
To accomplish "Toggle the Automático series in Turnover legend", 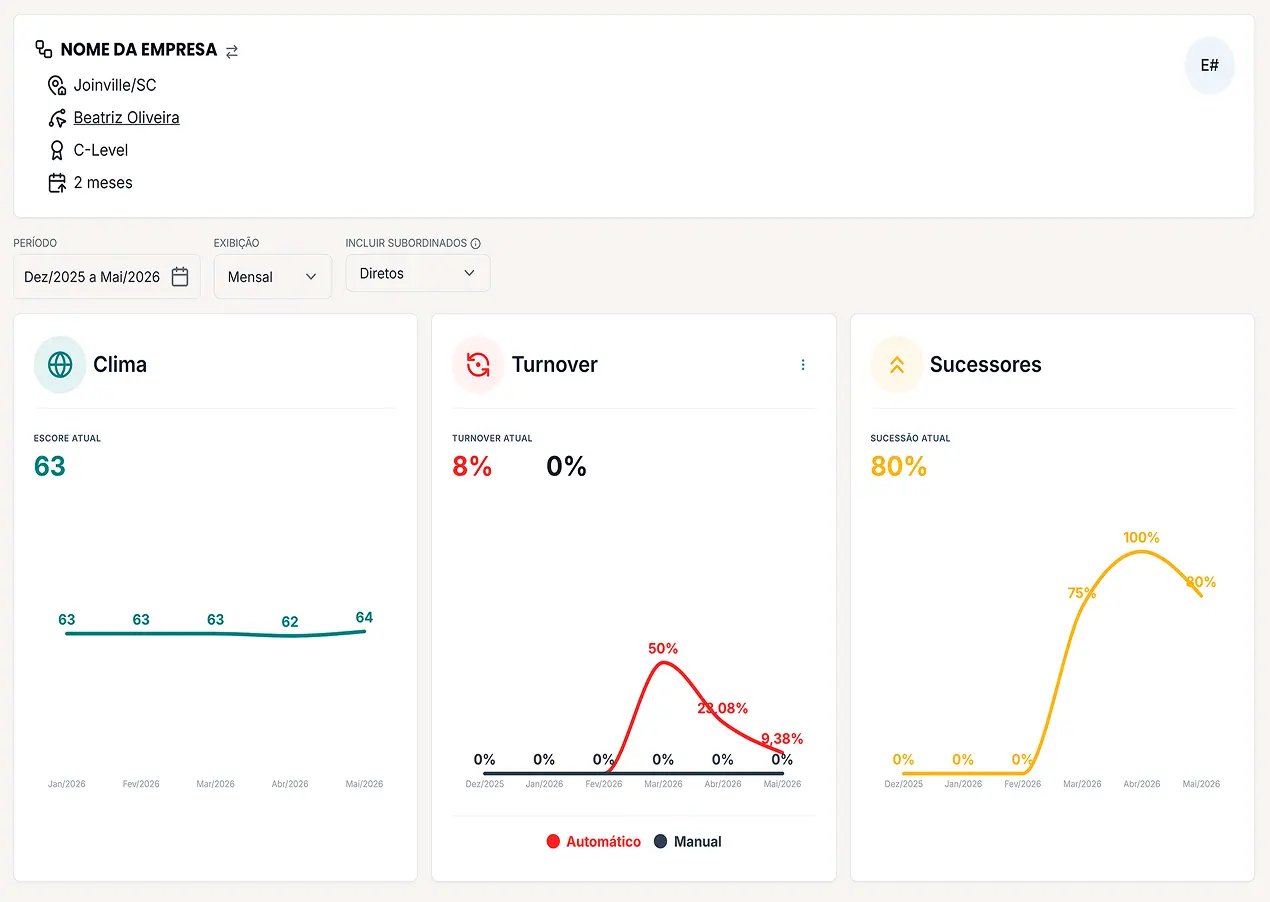I will [594, 842].
